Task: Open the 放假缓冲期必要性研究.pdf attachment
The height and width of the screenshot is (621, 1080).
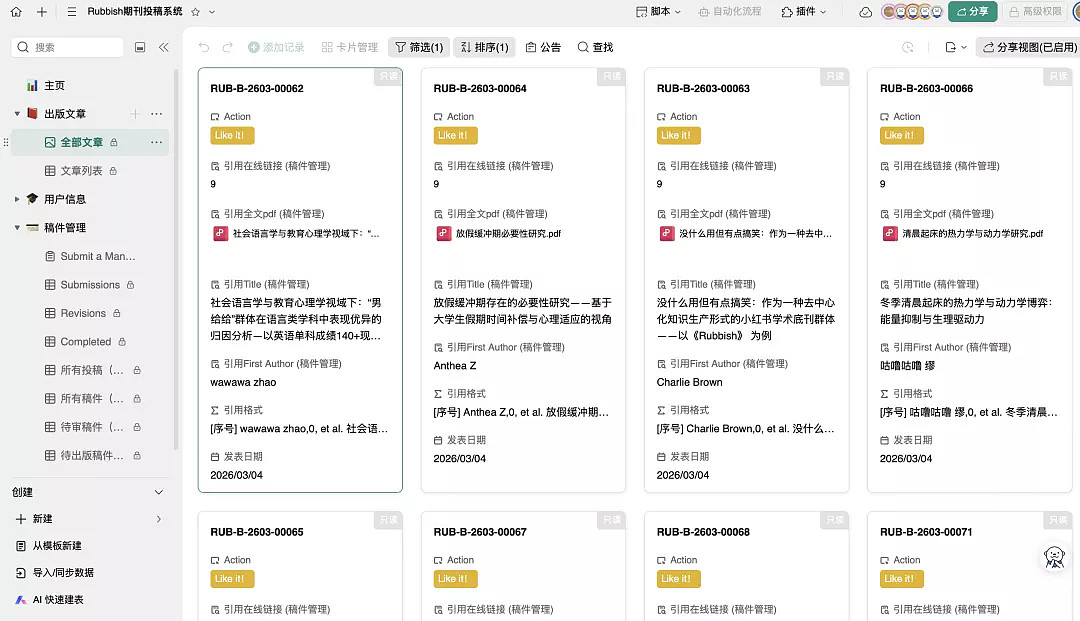Action: coord(499,233)
